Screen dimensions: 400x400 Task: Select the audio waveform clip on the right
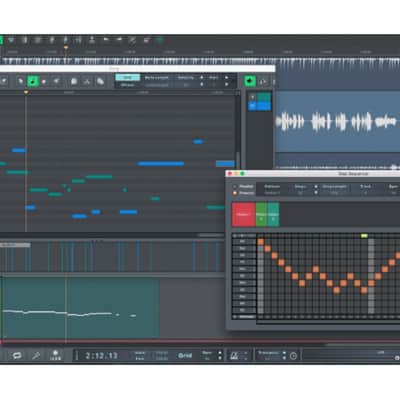(x=337, y=122)
